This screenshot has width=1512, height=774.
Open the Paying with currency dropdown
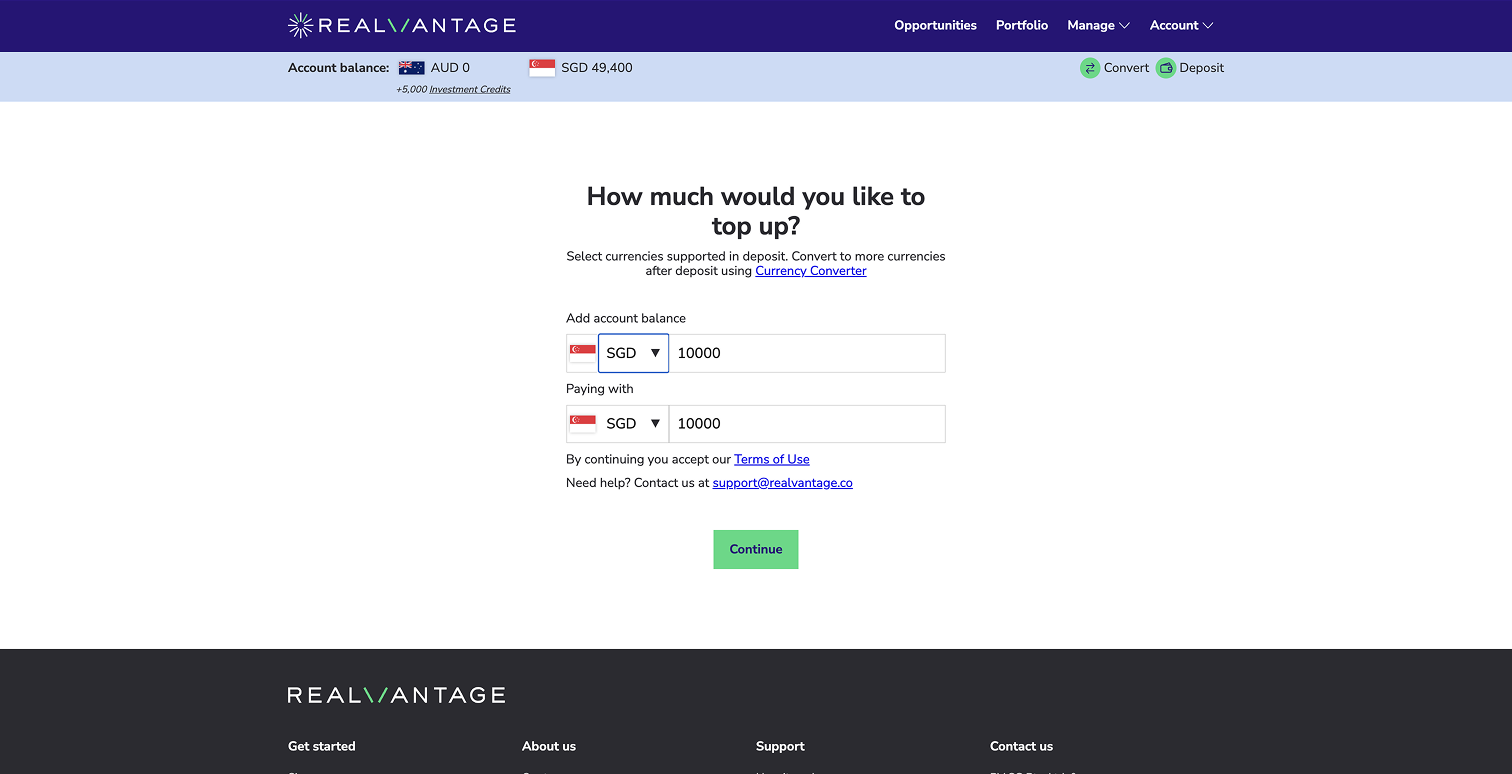tap(633, 424)
